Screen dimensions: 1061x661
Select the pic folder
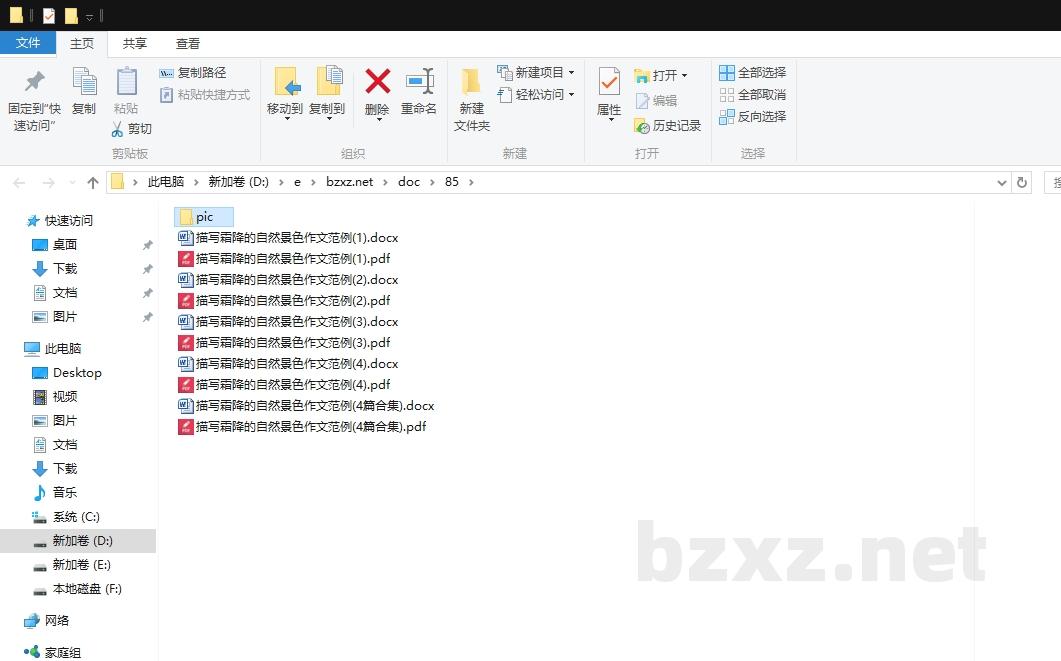204,217
